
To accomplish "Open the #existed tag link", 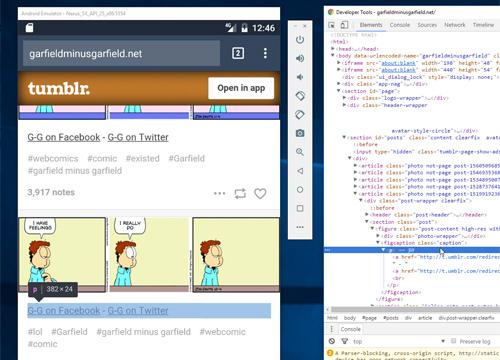I will point(143,159).
